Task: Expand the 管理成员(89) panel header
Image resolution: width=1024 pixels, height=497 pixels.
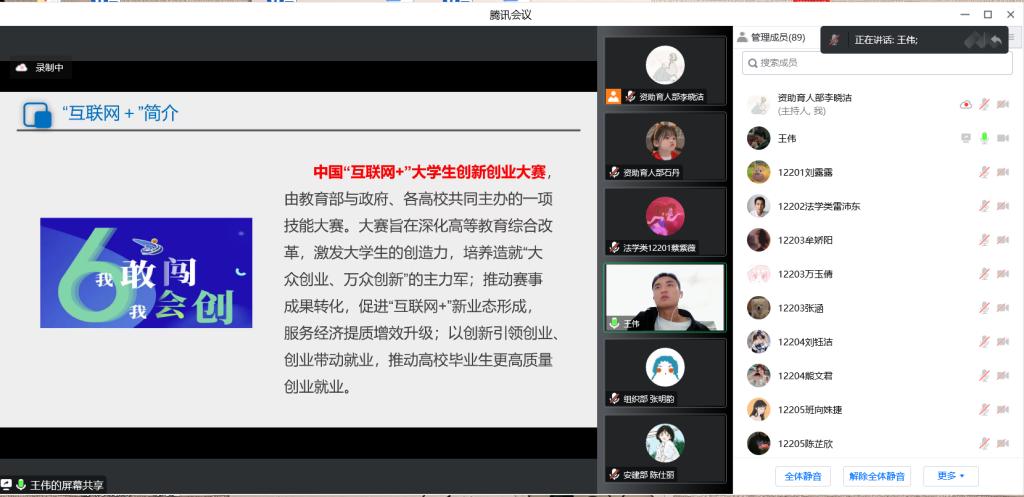Action: pyautogui.click(x=777, y=37)
